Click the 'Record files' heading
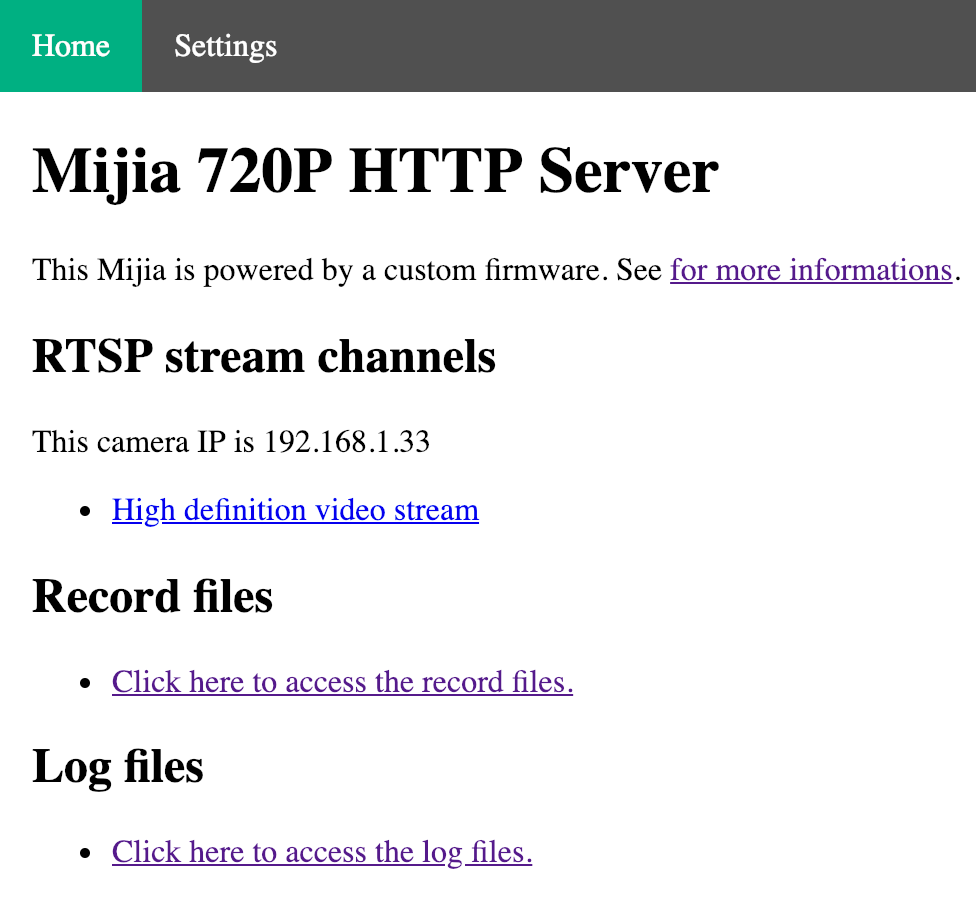 point(152,596)
